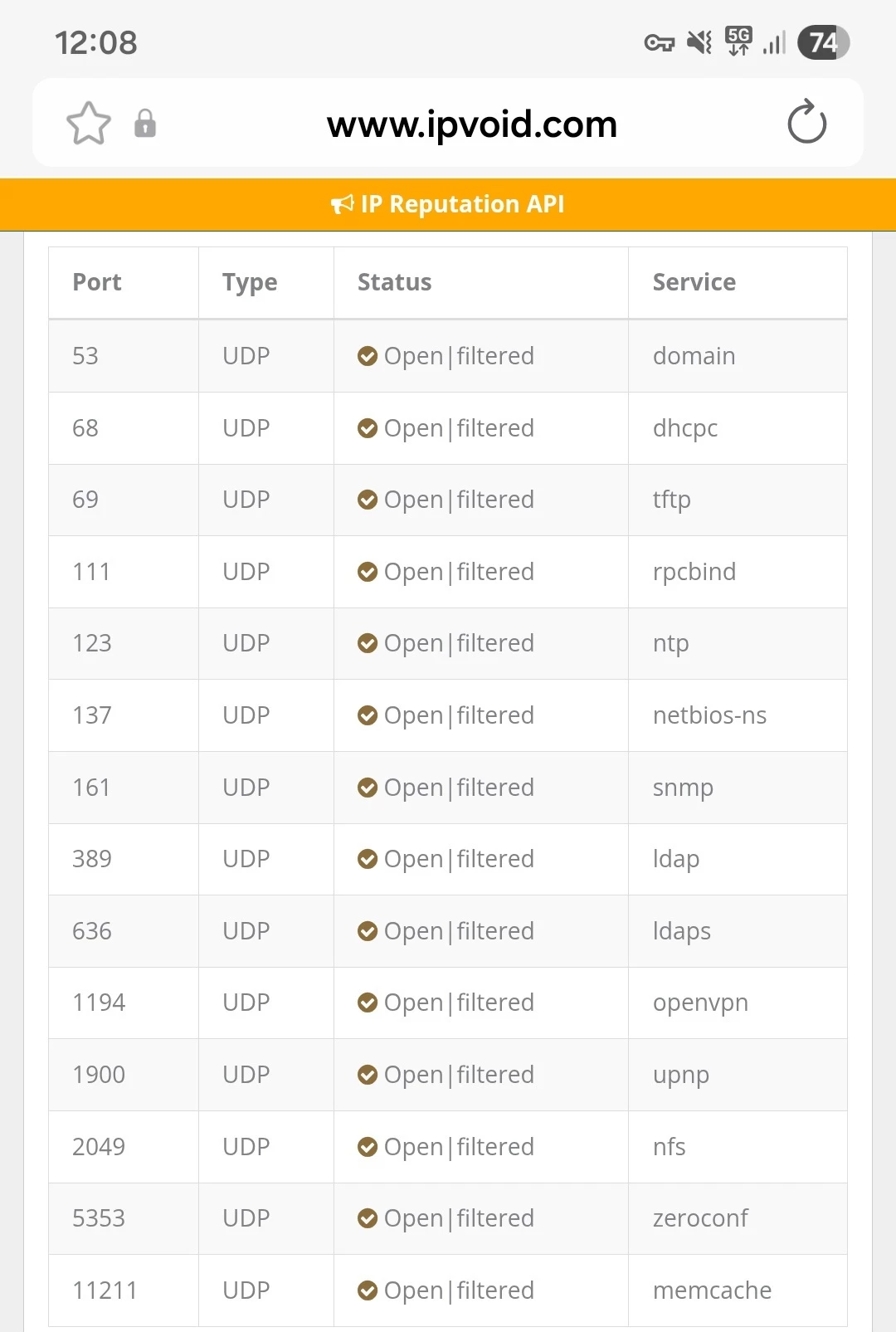Open the IP Reputation API link
The height and width of the screenshot is (1332, 896).
coord(462,204)
